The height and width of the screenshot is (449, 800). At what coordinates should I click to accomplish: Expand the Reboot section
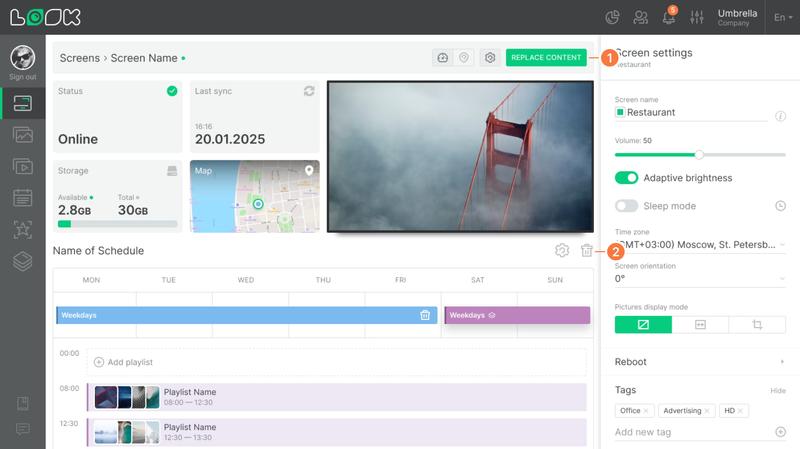[x=700, y=362]
